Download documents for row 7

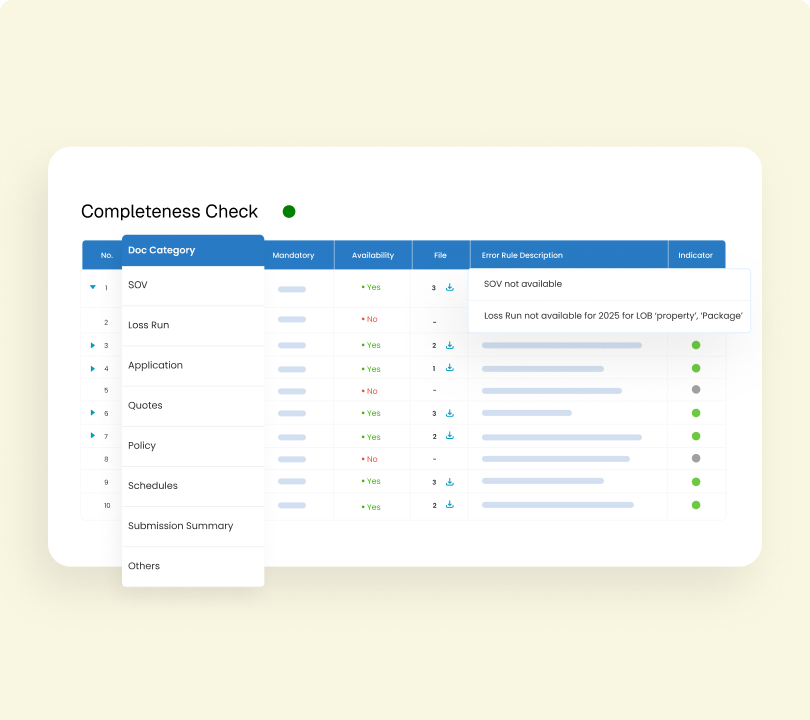coord(449,436)
